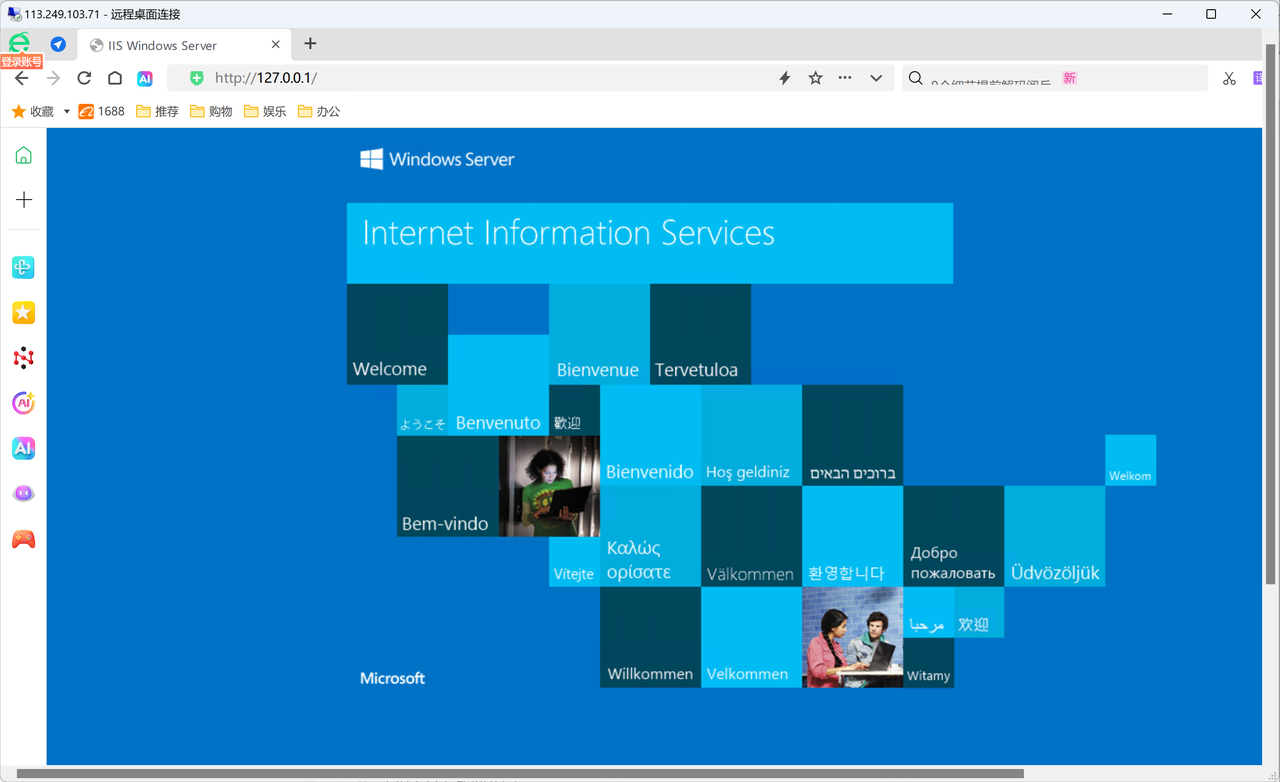Bookmark this page with star icon
The height and width of the screenshot is (782, 1280).
[815, 78]
